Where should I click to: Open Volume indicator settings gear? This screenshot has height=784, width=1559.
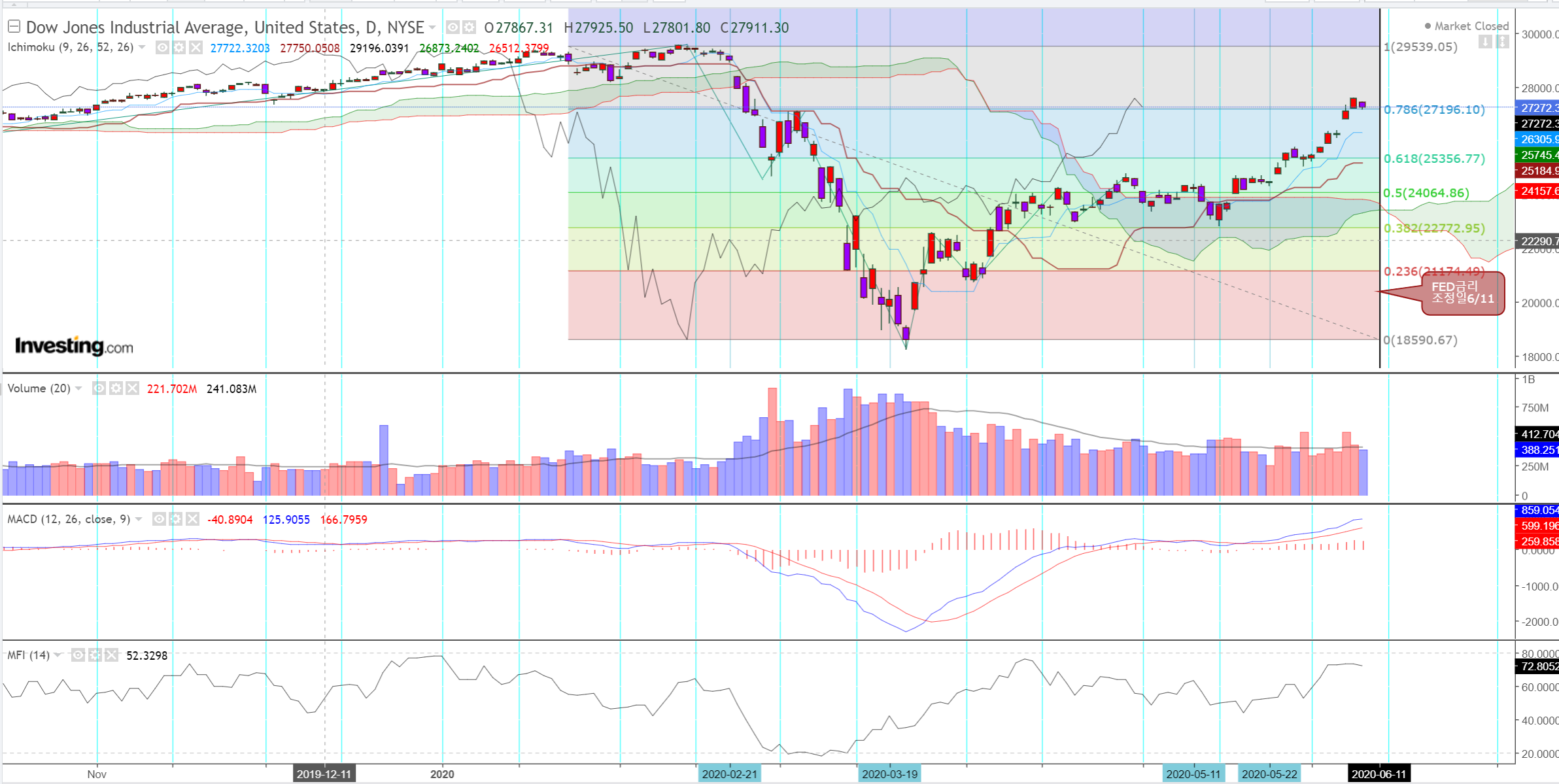(116, 388)
